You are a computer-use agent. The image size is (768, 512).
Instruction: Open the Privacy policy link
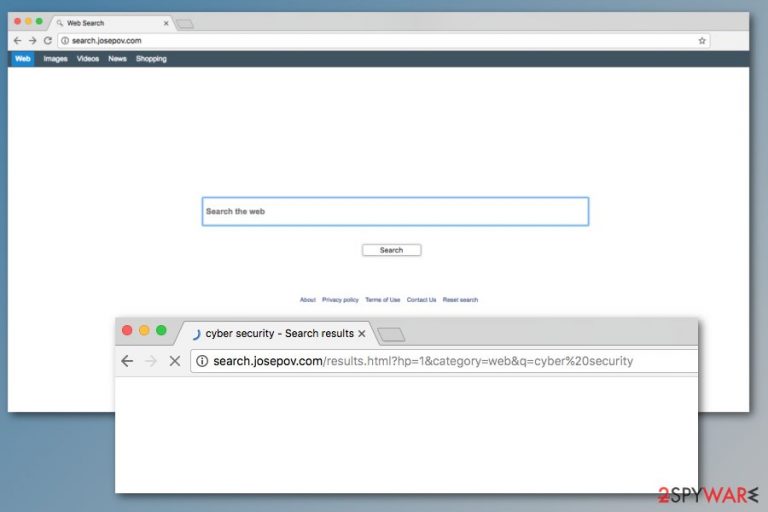pos(340,300)
